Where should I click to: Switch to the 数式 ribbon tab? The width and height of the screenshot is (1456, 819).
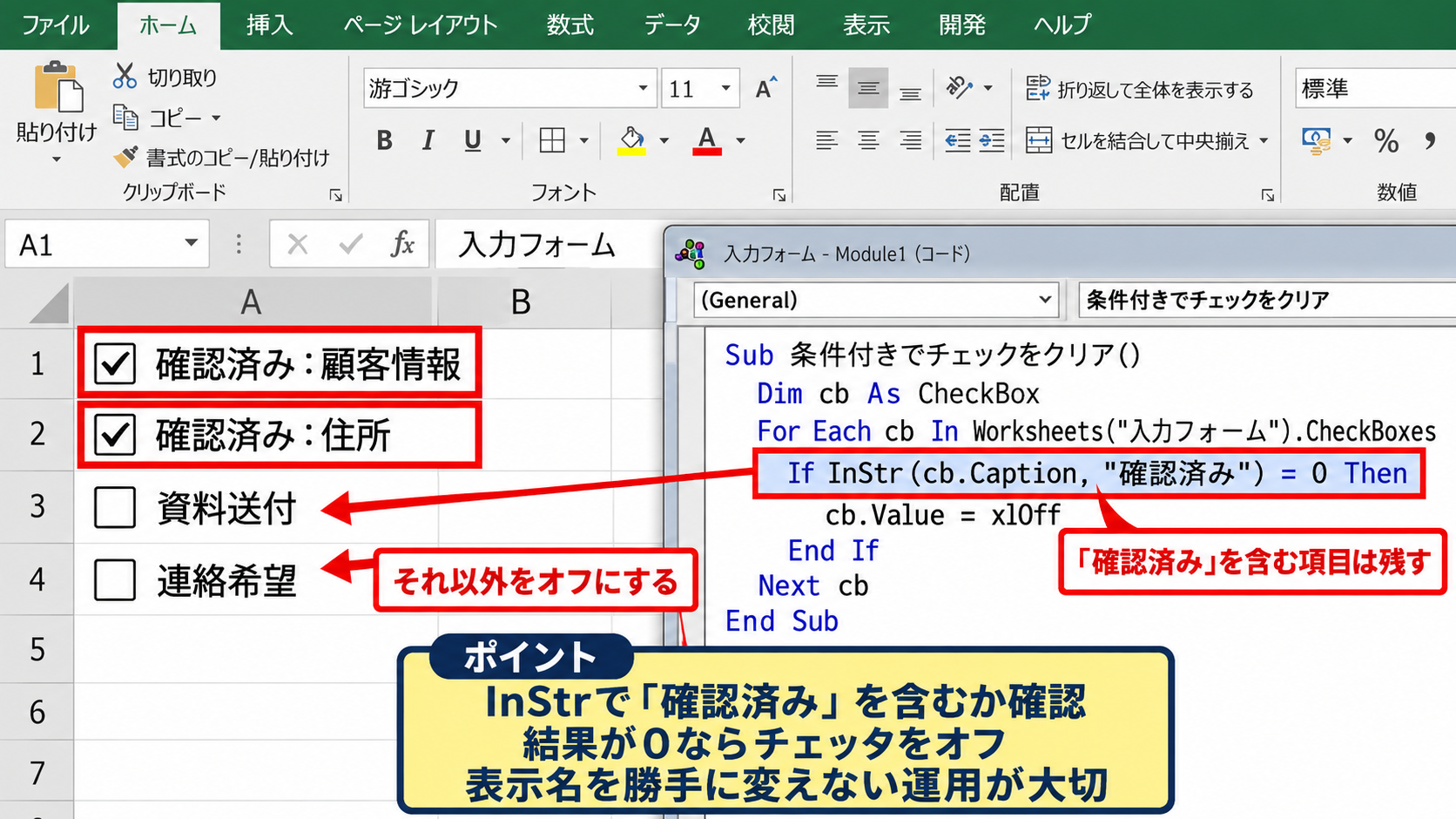[x=570, y=24]
